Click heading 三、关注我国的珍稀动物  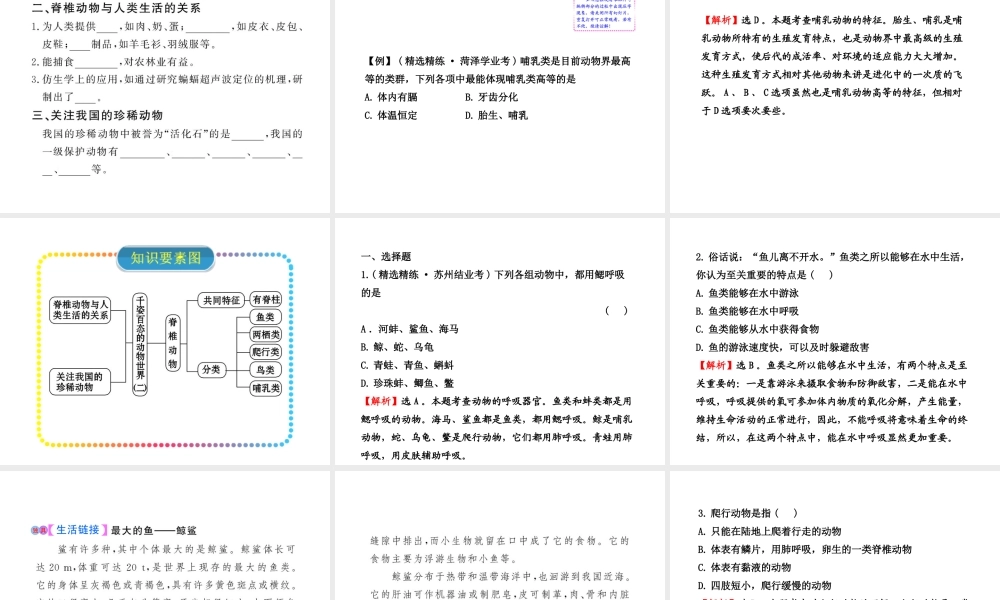pos(98,115)
